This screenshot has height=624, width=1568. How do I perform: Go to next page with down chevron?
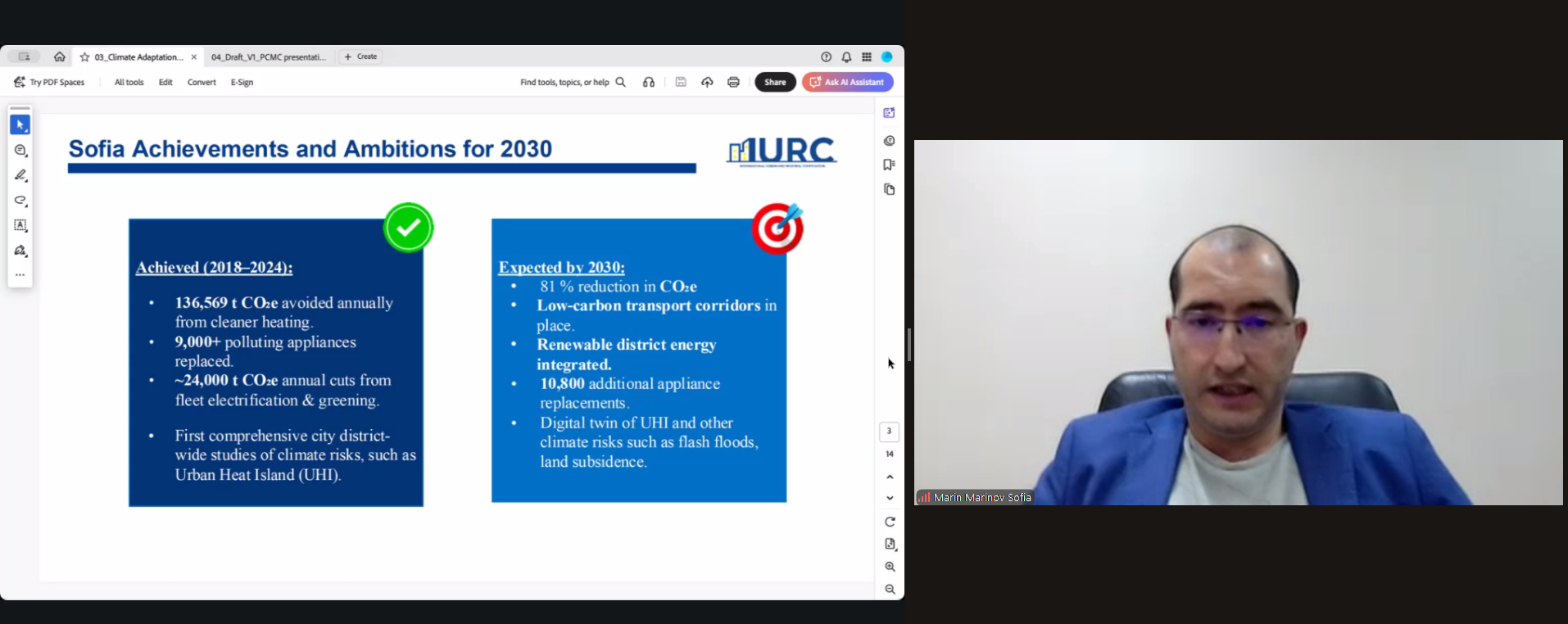(890, 498)
